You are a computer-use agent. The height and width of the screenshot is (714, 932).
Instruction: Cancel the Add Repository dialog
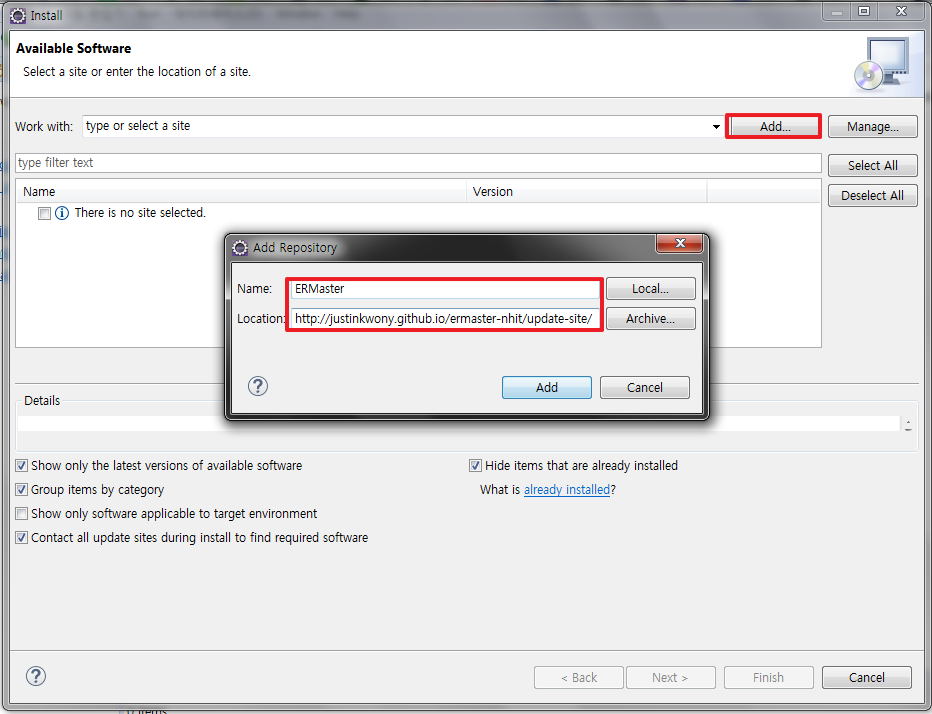(644, 388)
